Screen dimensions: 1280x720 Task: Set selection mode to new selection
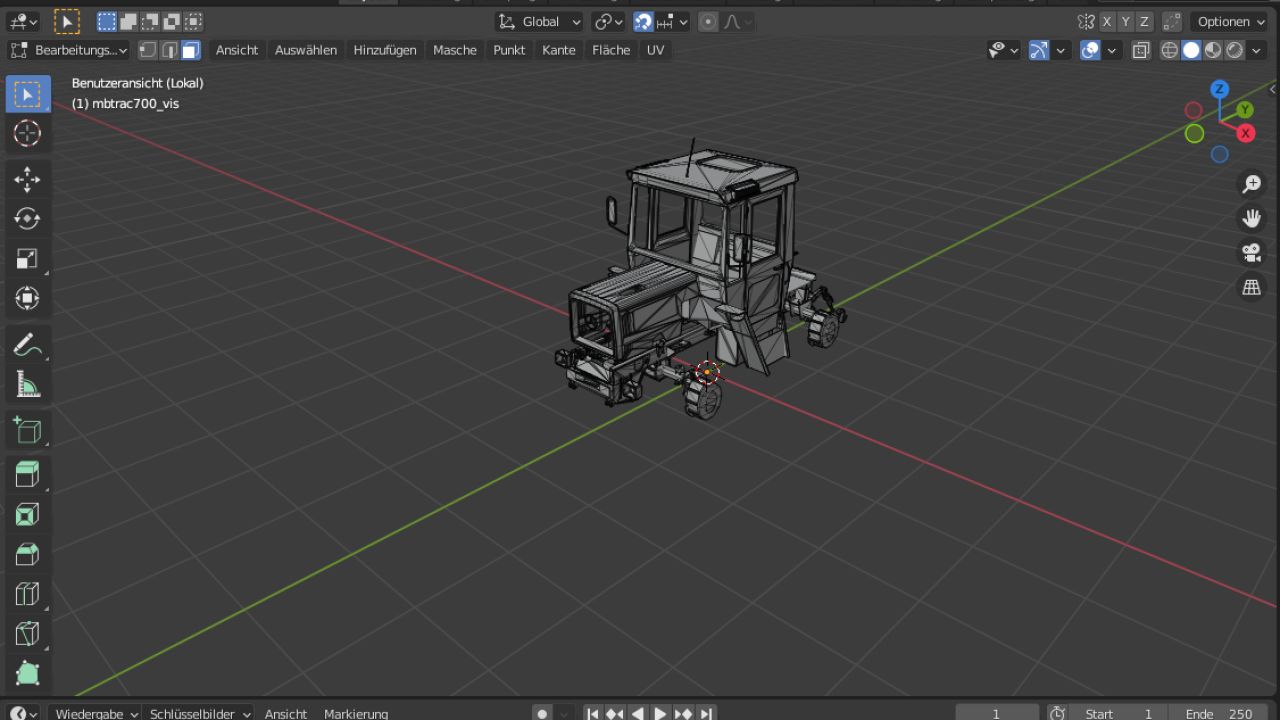[x=107, y=21]
